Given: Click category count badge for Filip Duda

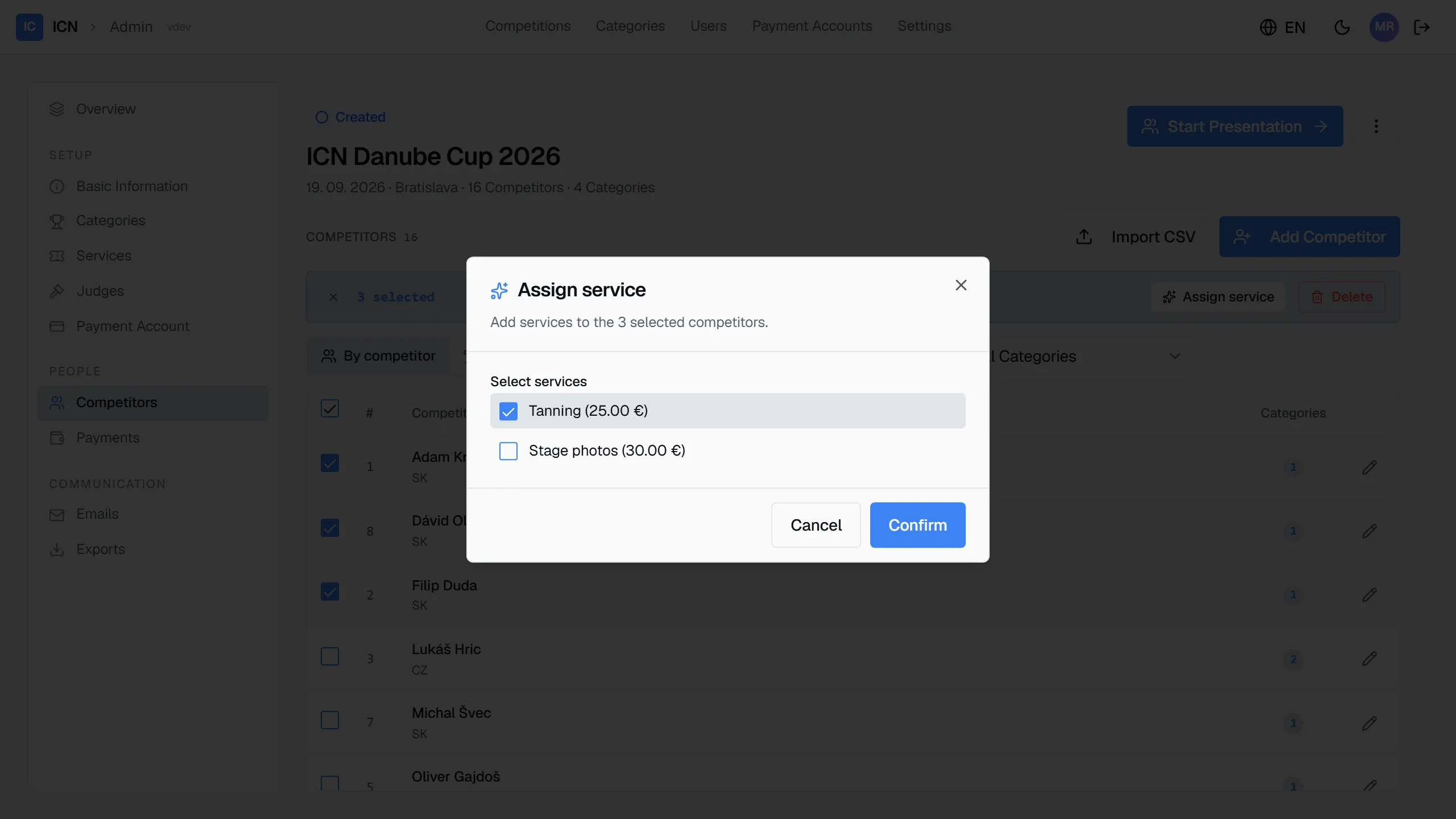Looking at the screenshot, I should point(1293,594).
